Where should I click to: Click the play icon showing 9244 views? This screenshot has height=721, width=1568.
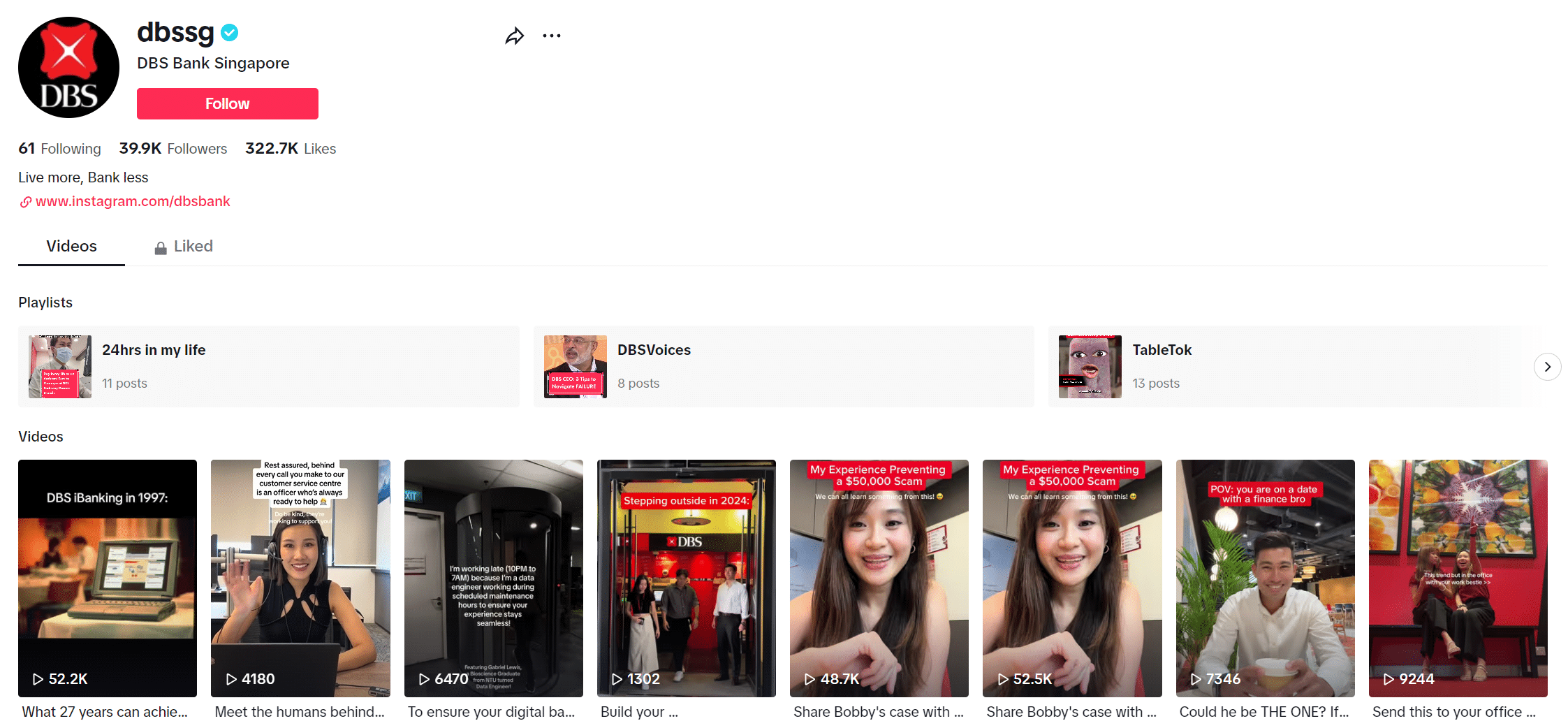point(1389,679)
